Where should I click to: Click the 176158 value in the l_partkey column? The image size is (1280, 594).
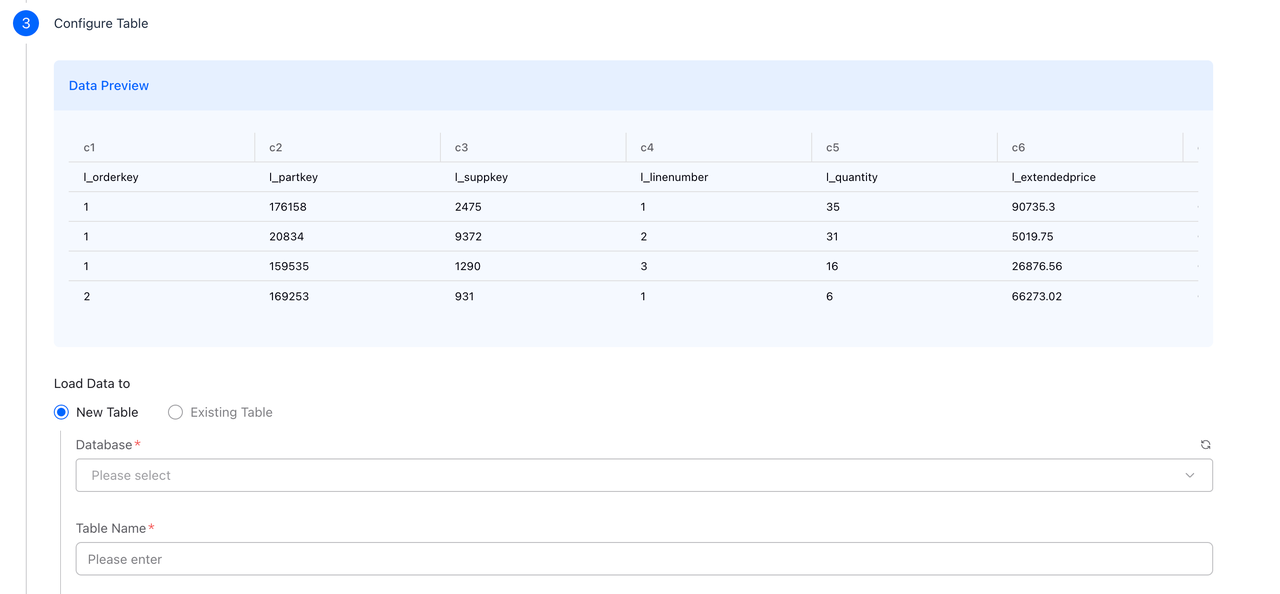[289, 207]
